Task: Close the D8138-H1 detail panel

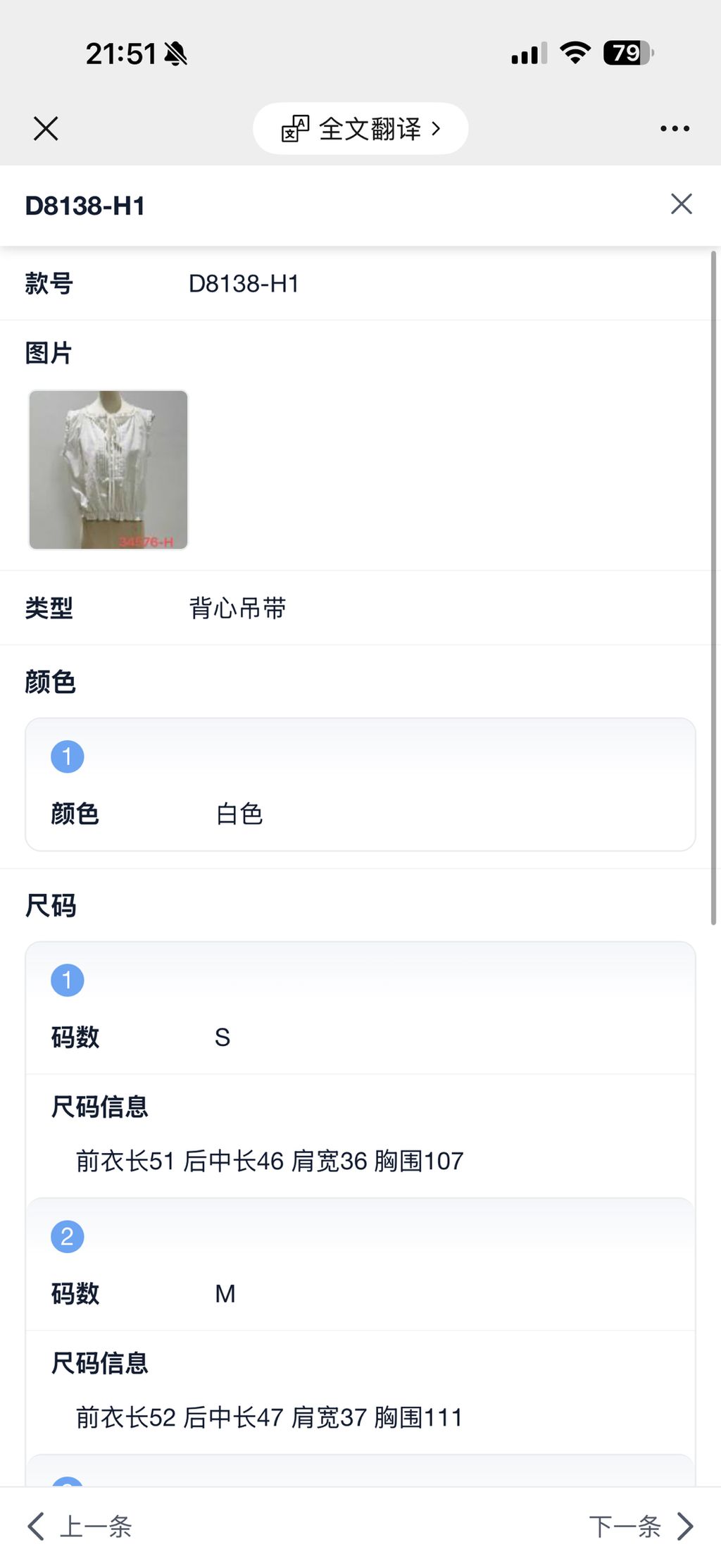Action: [681, 204]
